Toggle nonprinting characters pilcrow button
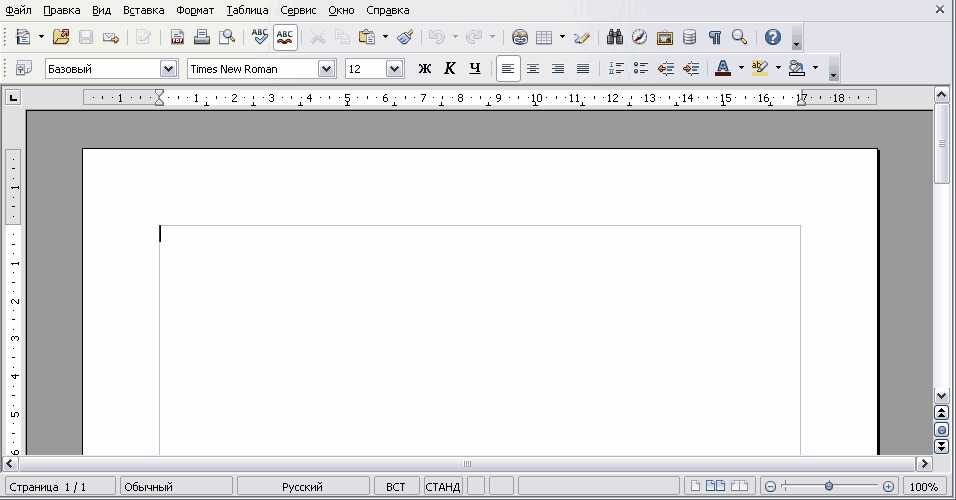The width and height of the screenshot is (956, 500). [715, 38]
